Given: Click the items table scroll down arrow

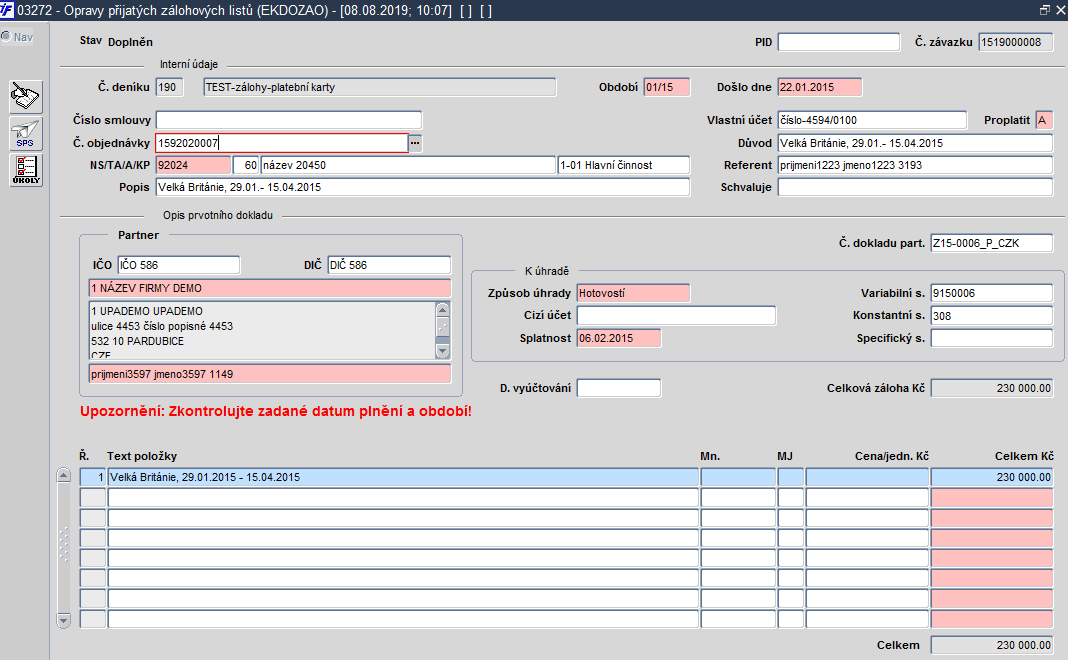Looking at the screenshot, I should 63,620.
